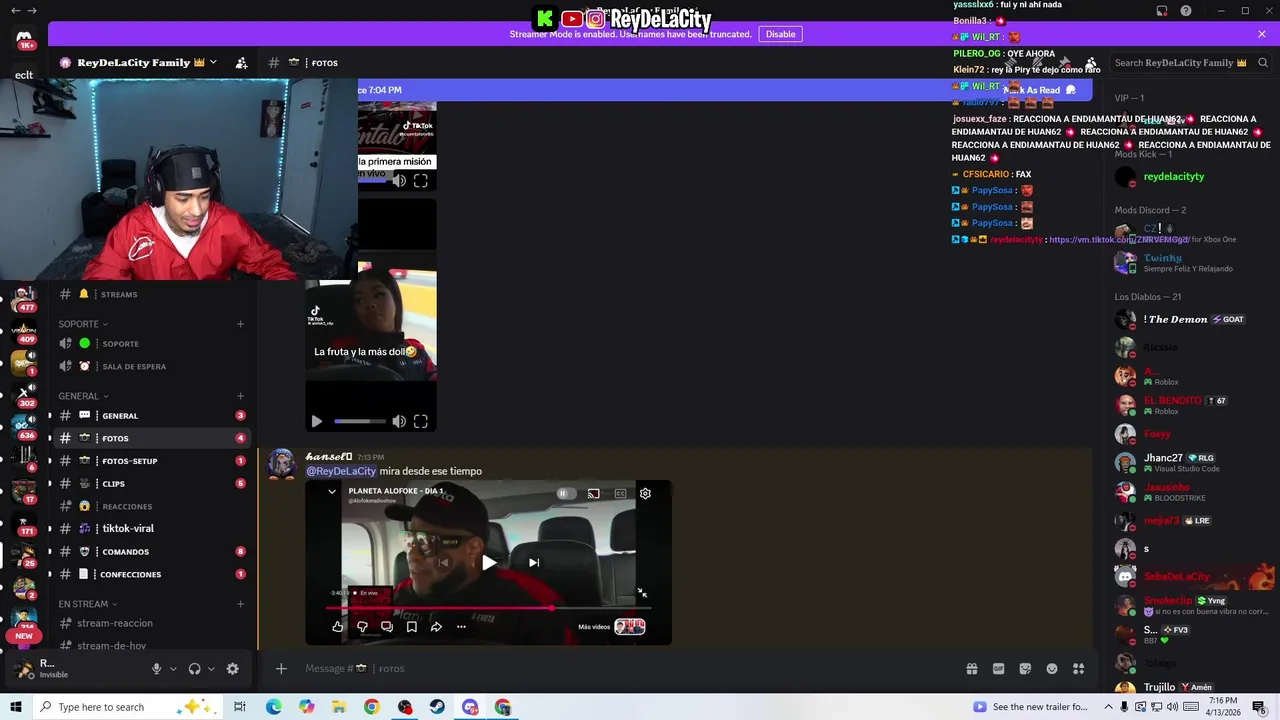This screenshot has width=1280, height=720.
Task: Open Steam from the Windows taskbar
Action: pyautogui.click(x=437, y=707)
